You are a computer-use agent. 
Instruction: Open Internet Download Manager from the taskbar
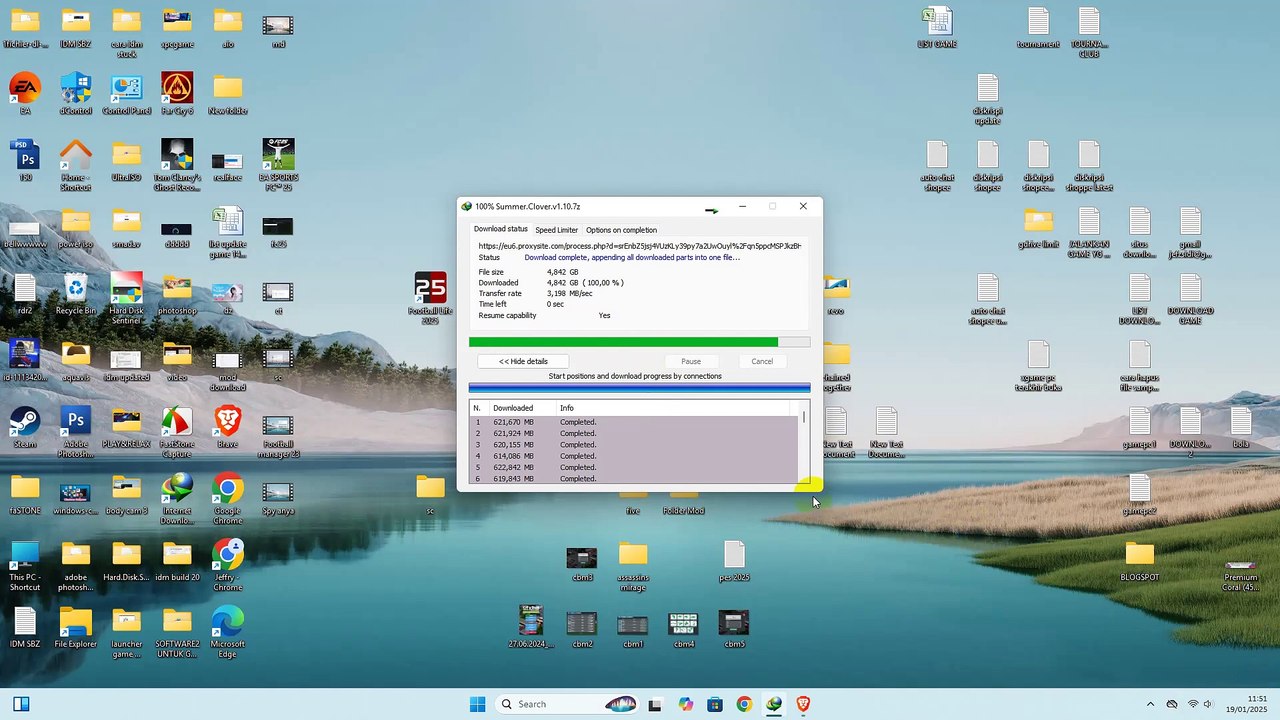click(x=774, y=704)
